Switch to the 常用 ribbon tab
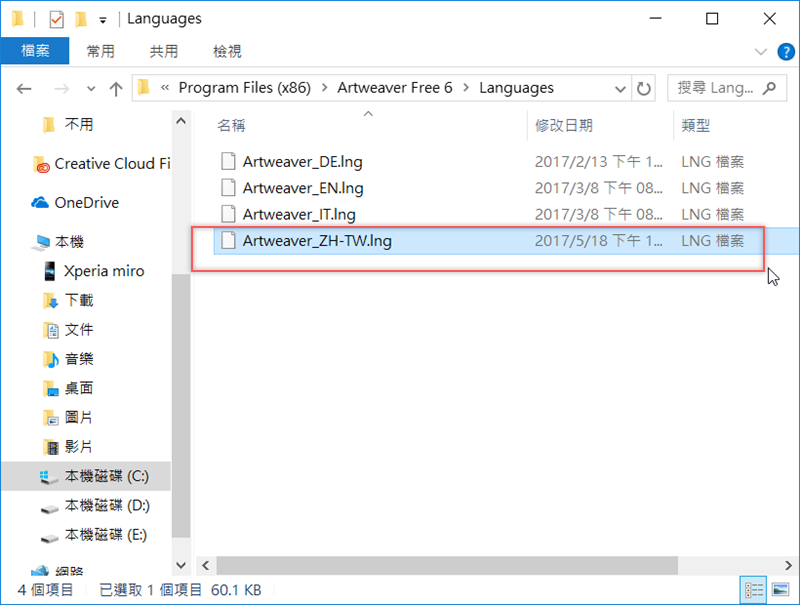This screenshot has height=605, width=800. point(101,51)
